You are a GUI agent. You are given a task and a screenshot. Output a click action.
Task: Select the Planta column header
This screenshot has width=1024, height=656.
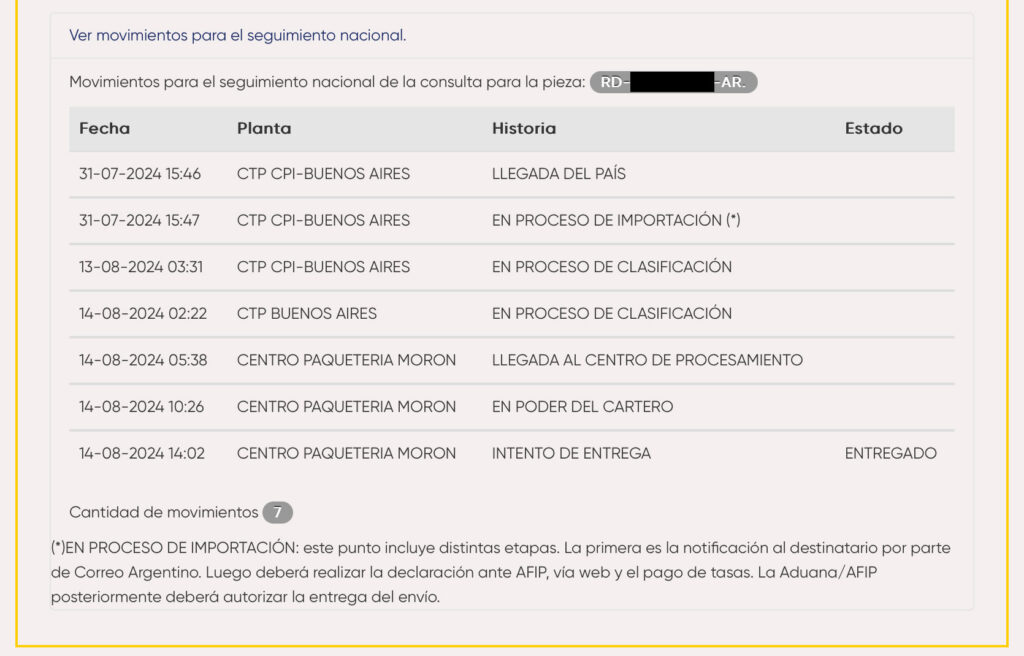click(264, 128)
